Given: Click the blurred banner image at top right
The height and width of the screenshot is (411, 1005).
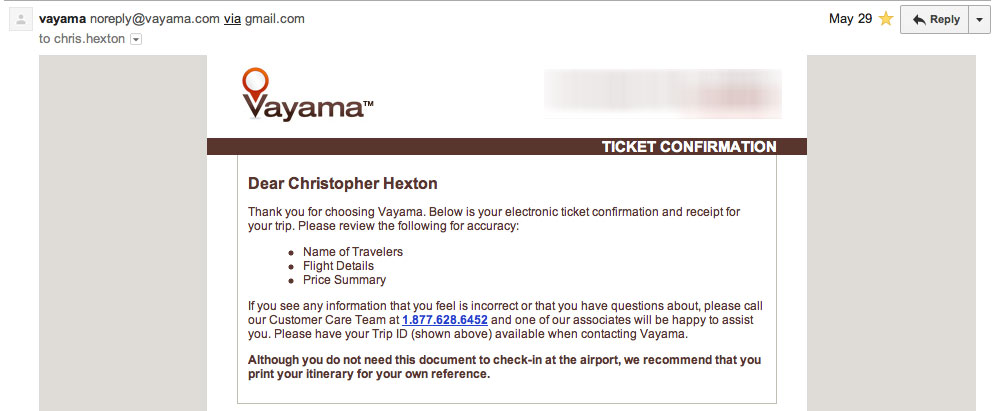Looking at the screenshot, I should point(662,93).
